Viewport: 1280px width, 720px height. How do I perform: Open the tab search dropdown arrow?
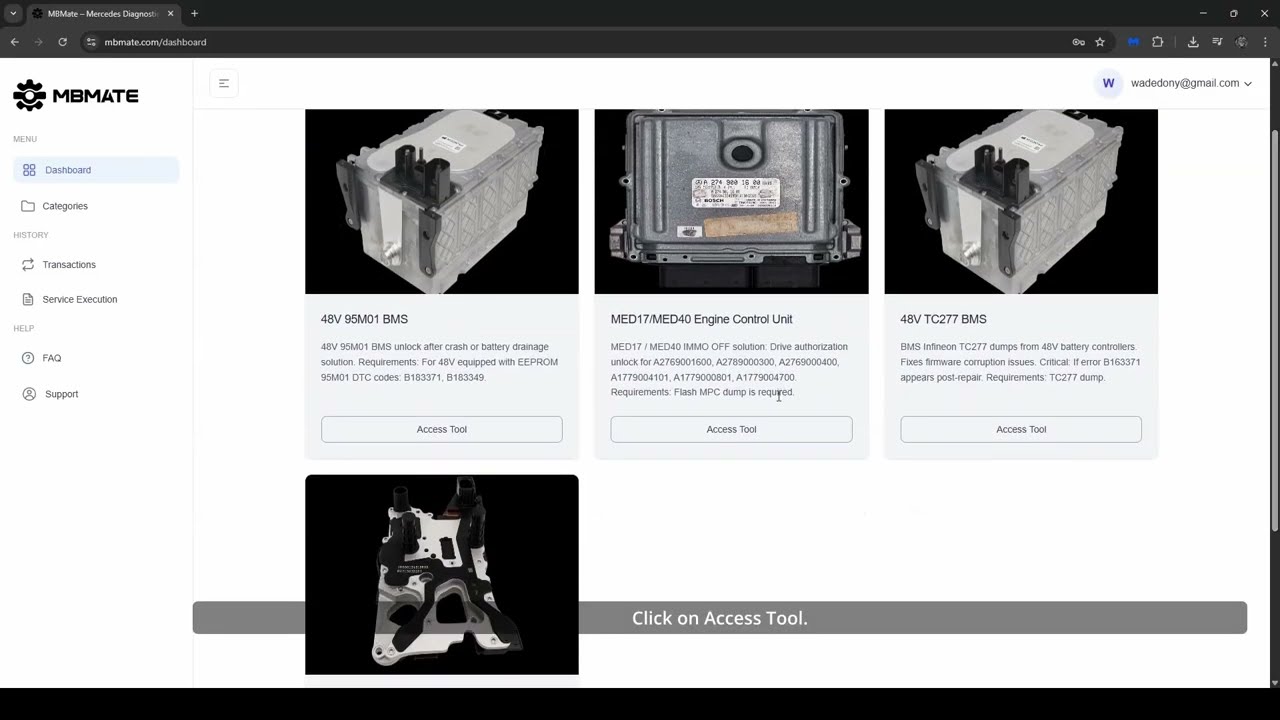tap(13, 14)
